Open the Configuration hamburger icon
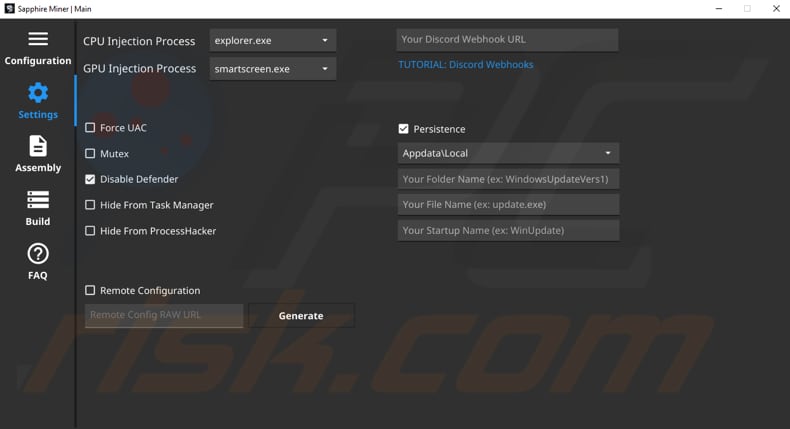Image resolution: width=790 pixels, height=429 pixels. click(x=38, y=39)
